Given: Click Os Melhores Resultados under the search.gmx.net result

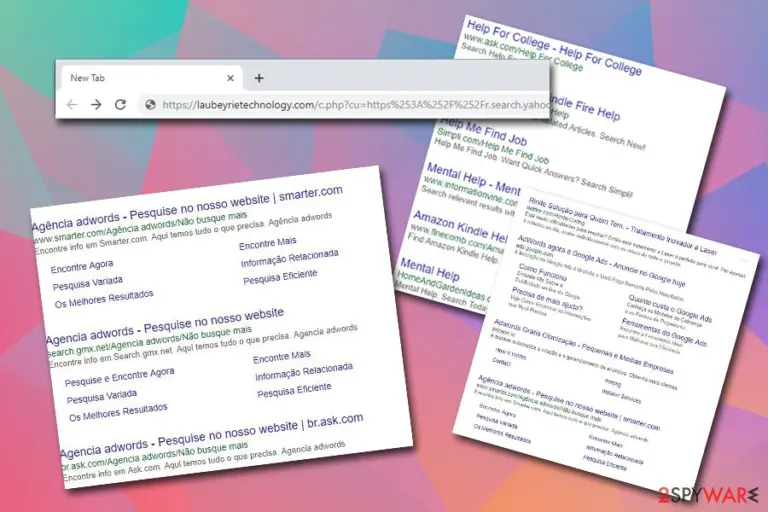Looking at the screenshot, I should pyautogui.click(x=118, y=413).
